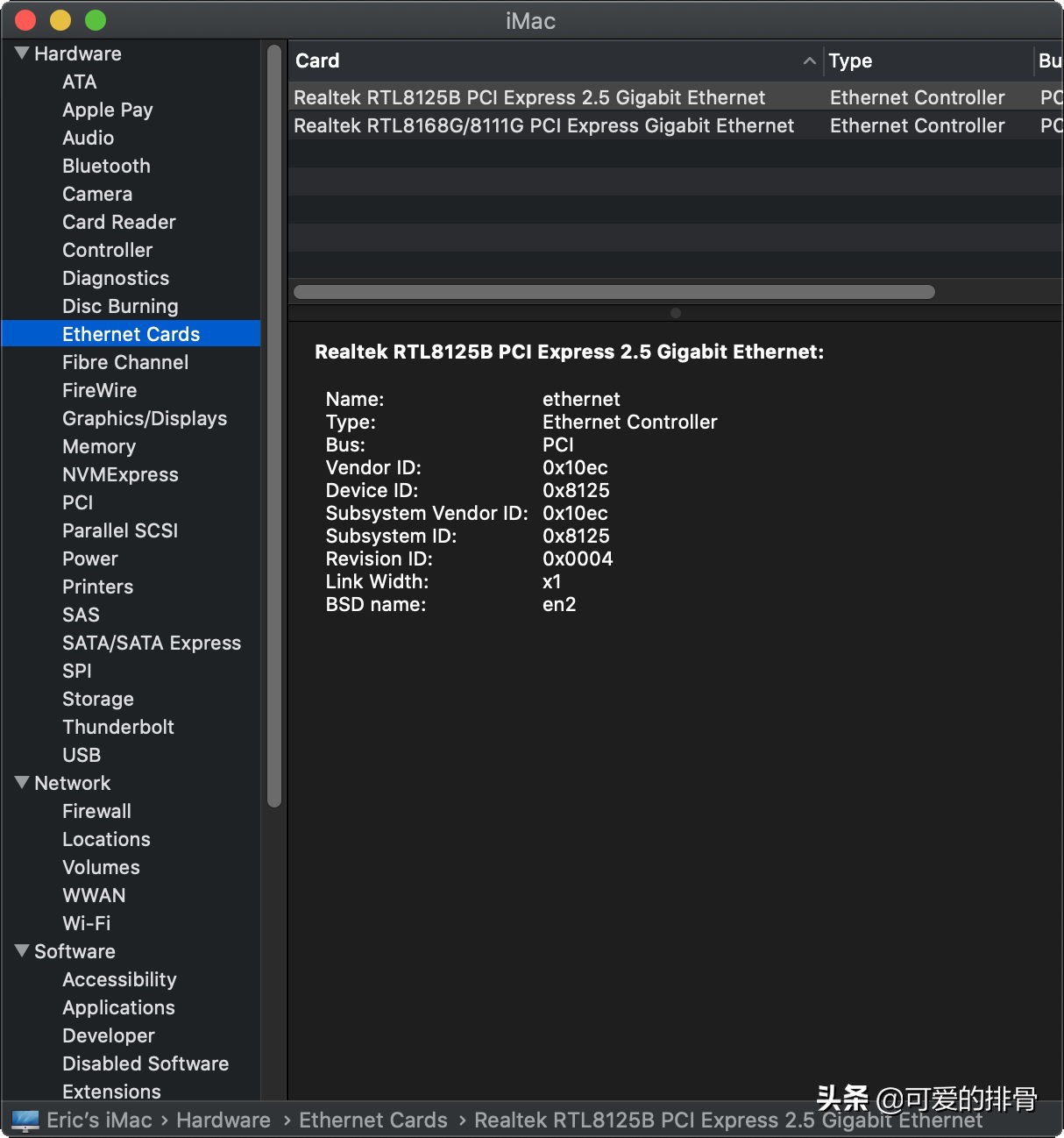Select Graphics/Displays in the sidebar

pos(145,418)
